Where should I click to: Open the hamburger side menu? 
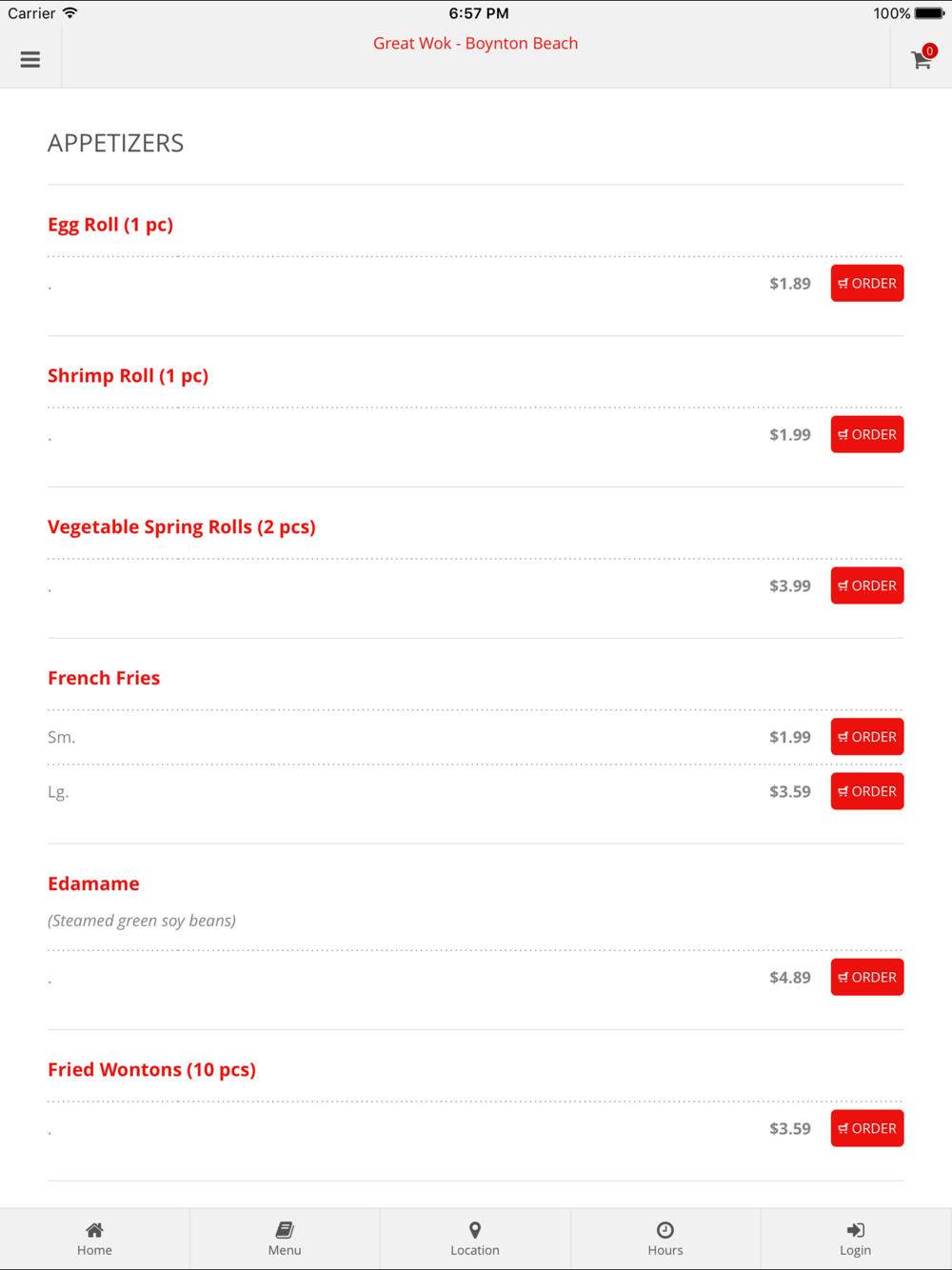(30, 59)
